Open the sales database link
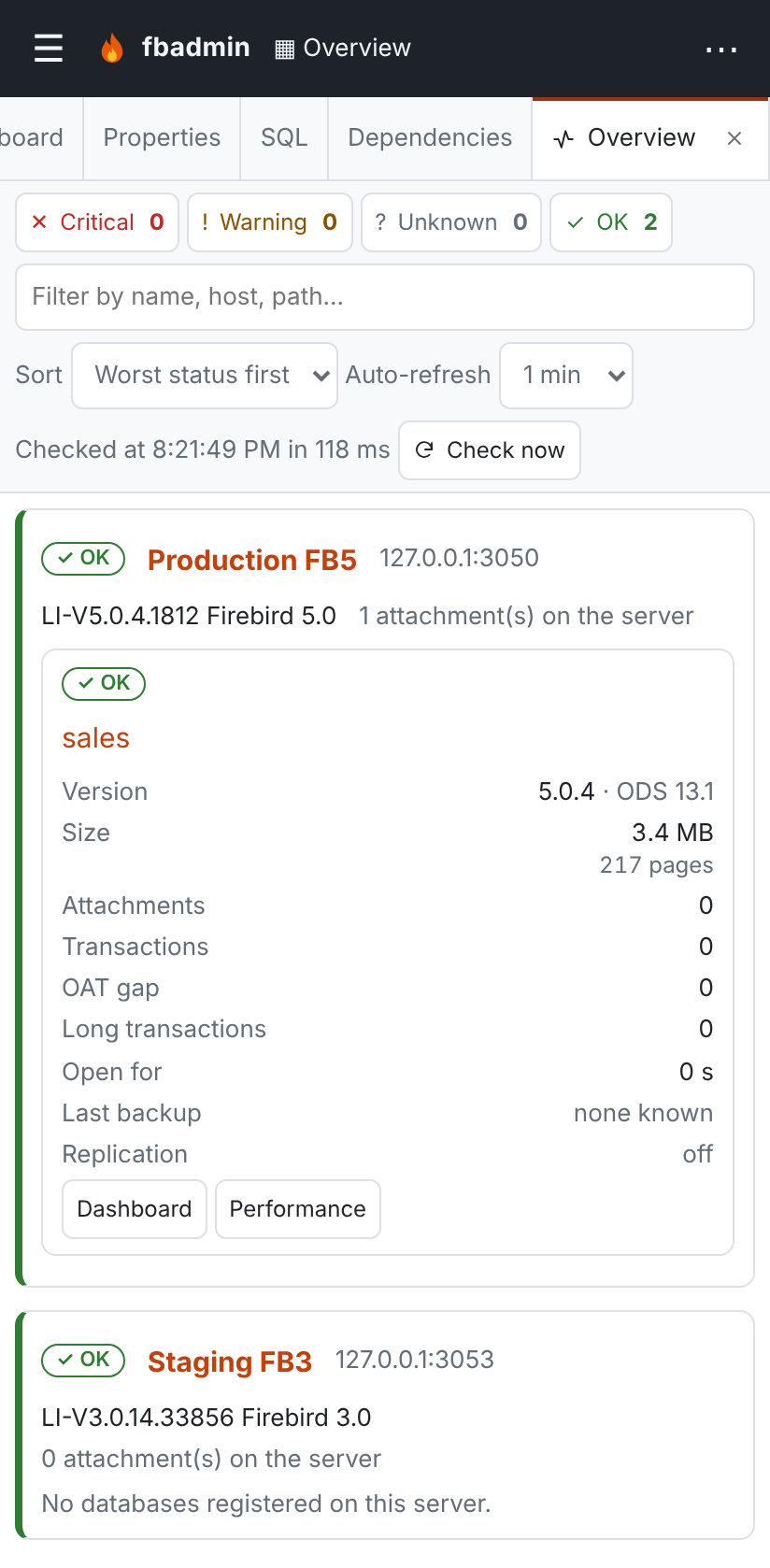Viewport: 770px width, 1568px height. pyautogui.click(x=96, y=738)
